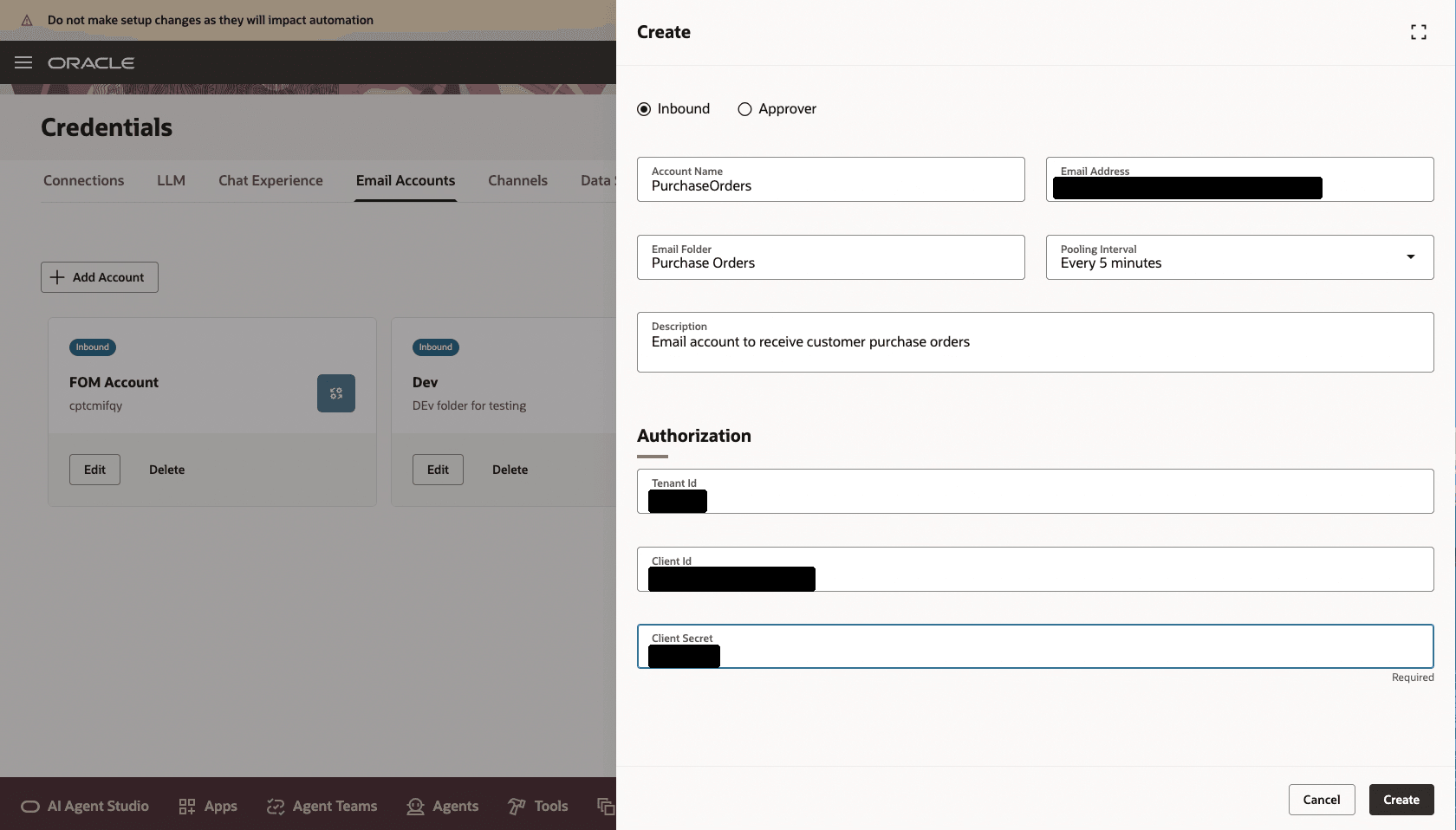Image resolution: width=1456 pixels, height=830 pixels.
Task: Click the Inbound badge on FOM Account
Action: 93,347
